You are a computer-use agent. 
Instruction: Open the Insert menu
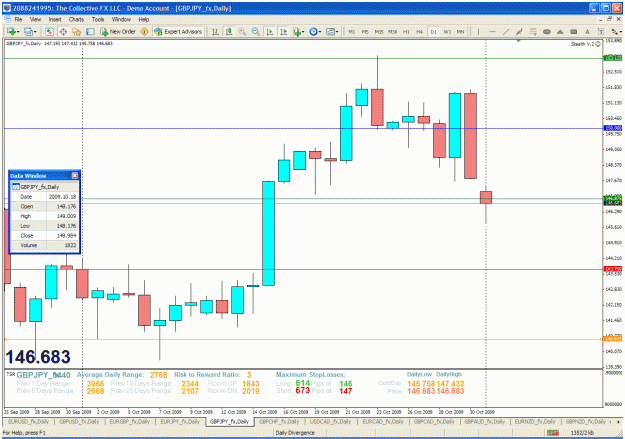(55, 19)
